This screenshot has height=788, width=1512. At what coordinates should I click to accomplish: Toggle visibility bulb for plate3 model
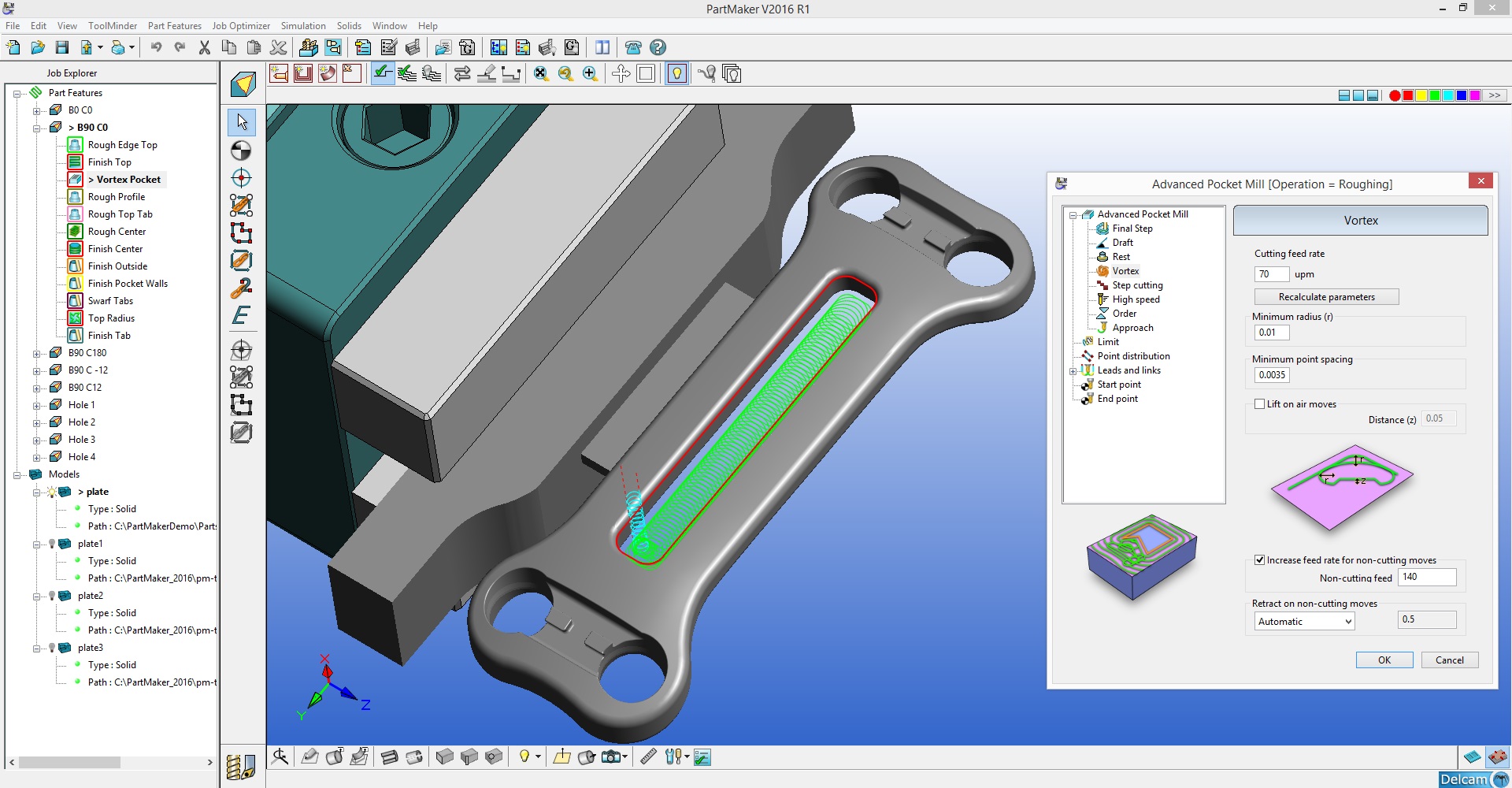52,648
